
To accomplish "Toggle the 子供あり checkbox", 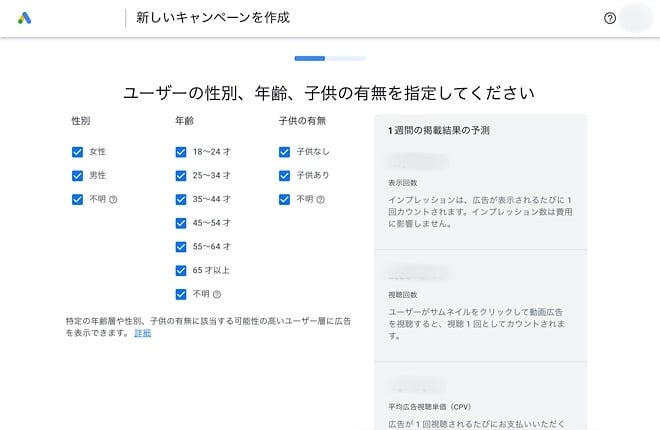I will point(285,176).
